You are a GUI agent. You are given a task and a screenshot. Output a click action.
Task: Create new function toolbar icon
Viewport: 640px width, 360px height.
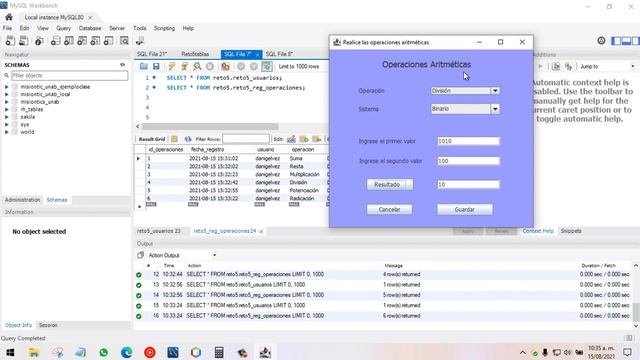109,41
